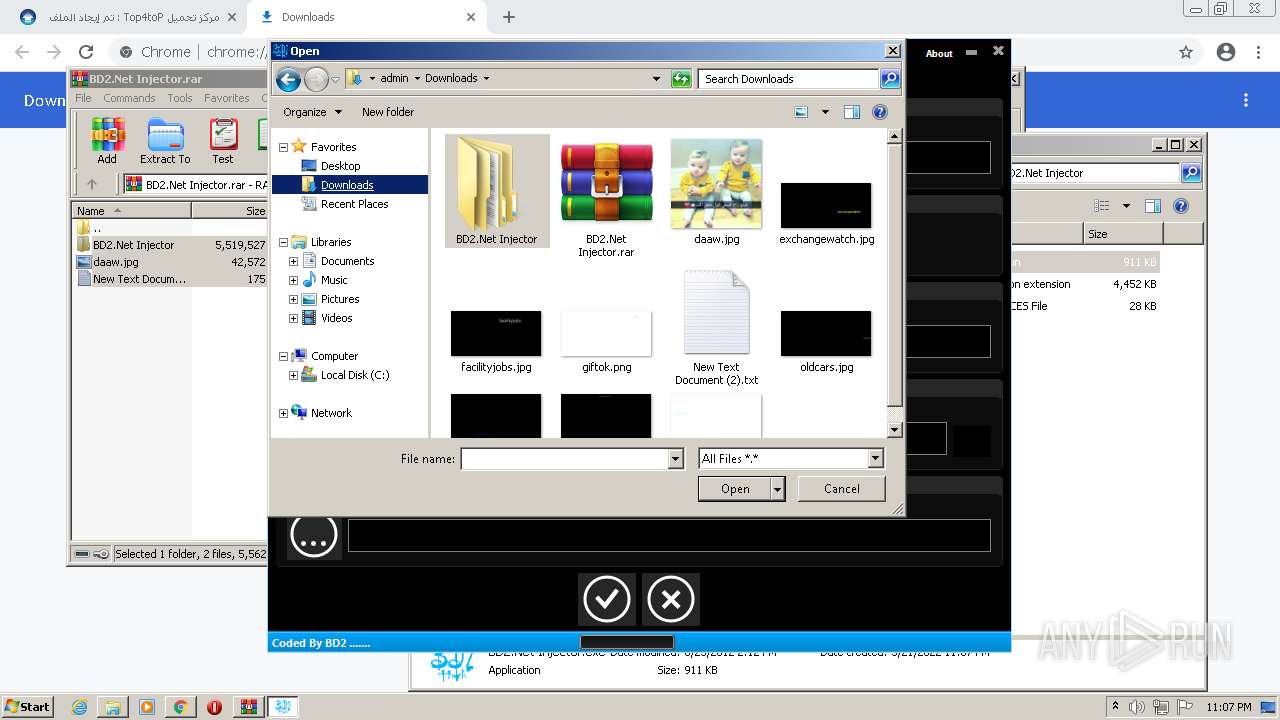Click the Open button's split arrow
1280x720 pixels.
point(777,489)
